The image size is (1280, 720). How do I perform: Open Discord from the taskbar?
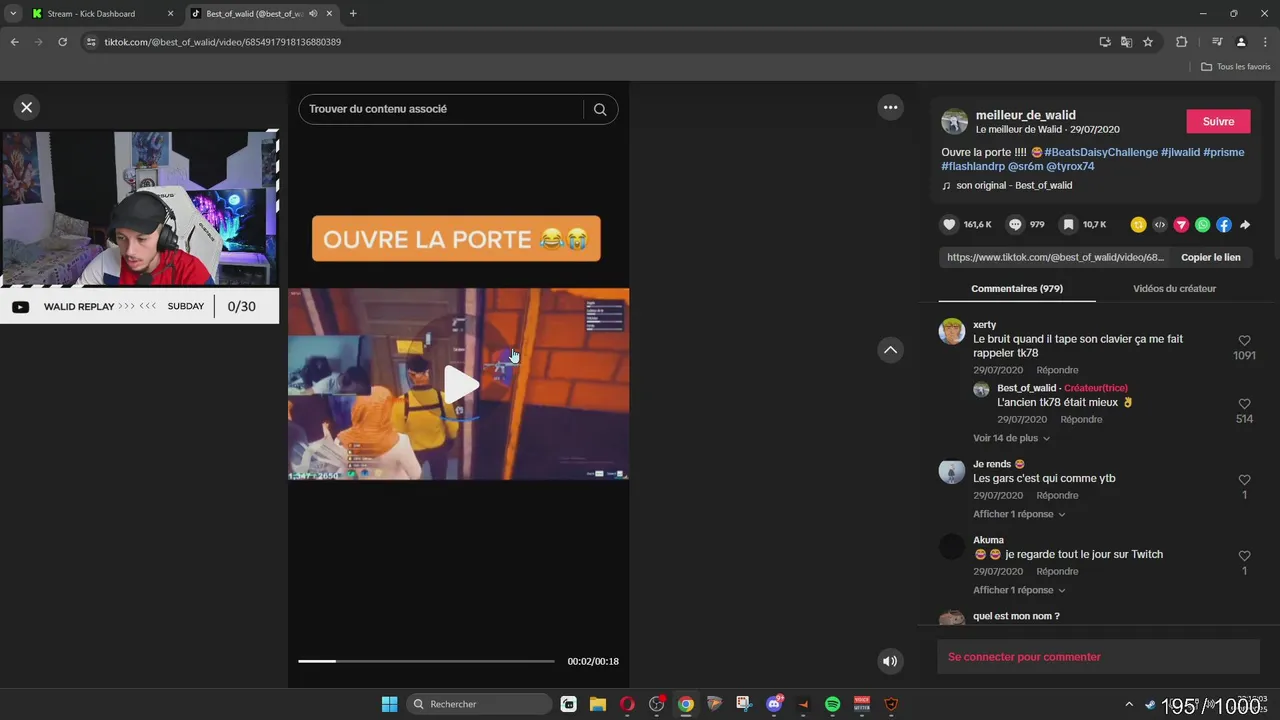click(x=774, y=704)
